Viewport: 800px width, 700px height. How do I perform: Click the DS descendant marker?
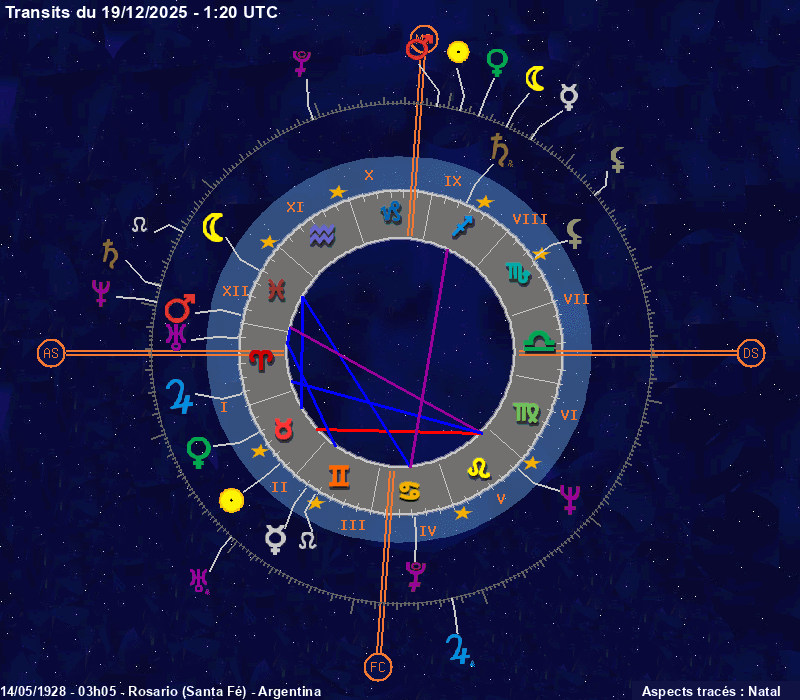click(x=751, y=353)
